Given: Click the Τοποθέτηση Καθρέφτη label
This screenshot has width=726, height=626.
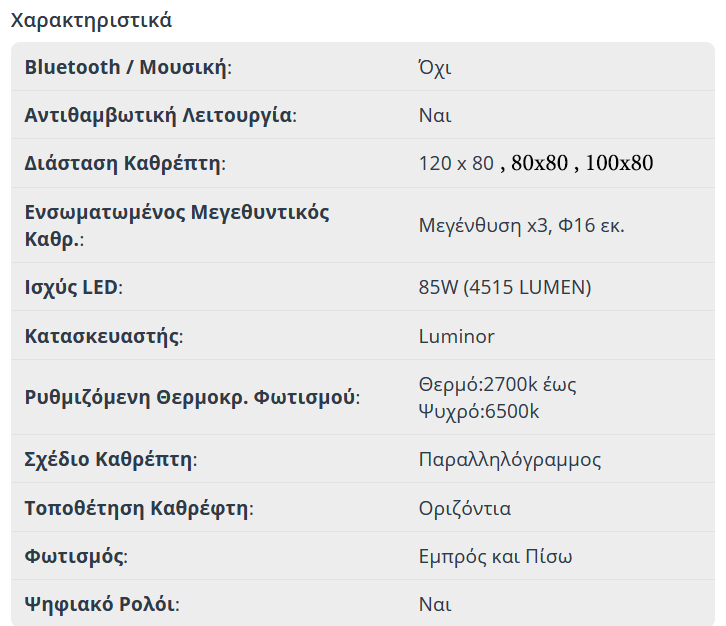Looking at the screenshot, I should click(x=139, y=508).
